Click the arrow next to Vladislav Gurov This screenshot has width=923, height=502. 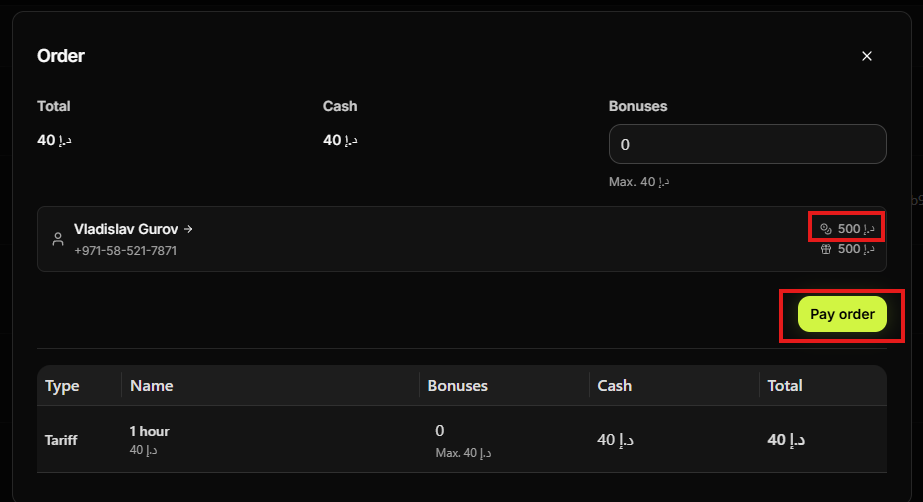tap(188, 229)
